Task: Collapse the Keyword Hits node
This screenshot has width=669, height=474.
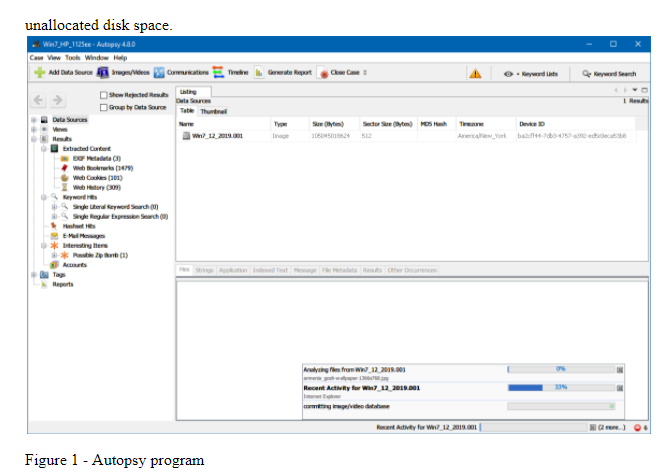Action: click(x=44, y=197)
